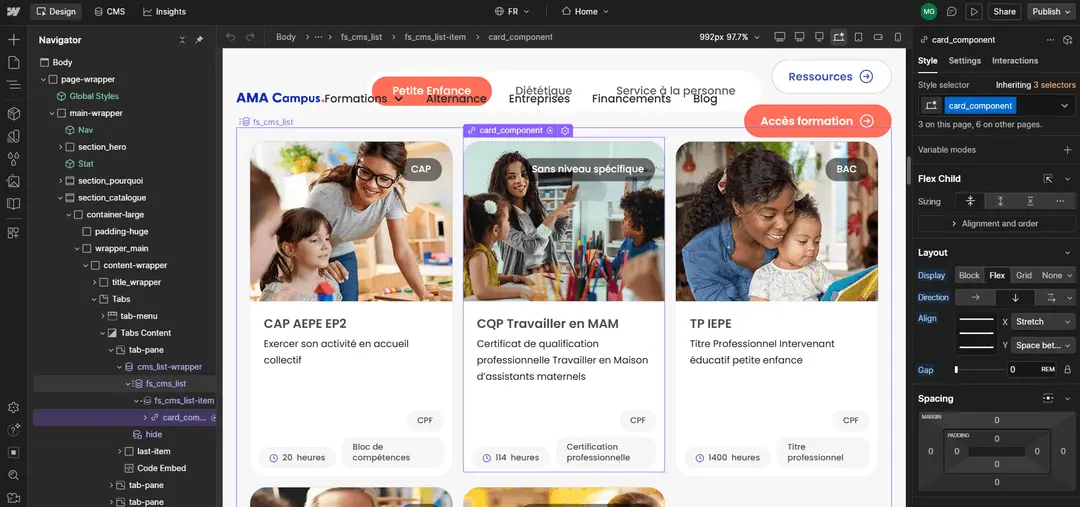
Task: Set Direction to horizontal arrow
Action: 975,298
